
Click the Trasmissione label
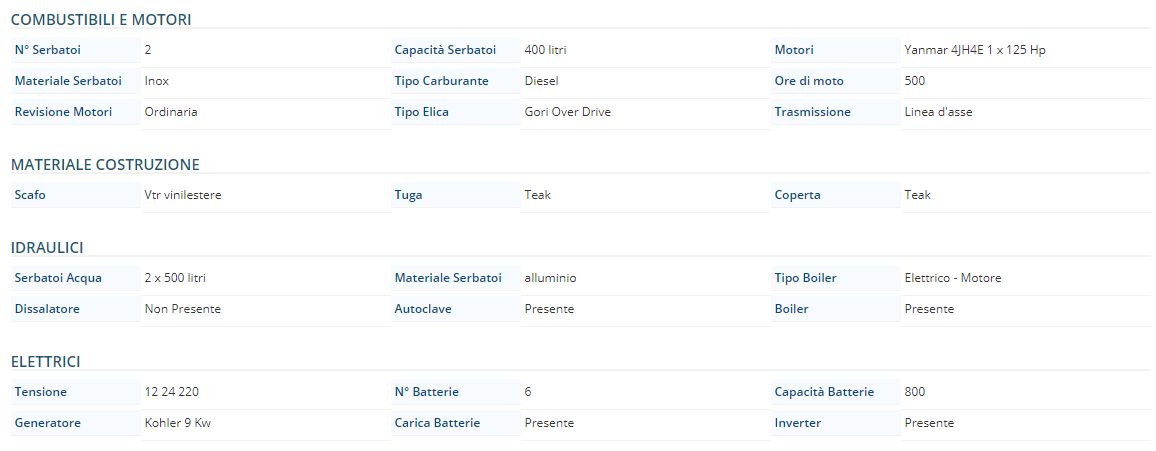click(x=812, y=112)
